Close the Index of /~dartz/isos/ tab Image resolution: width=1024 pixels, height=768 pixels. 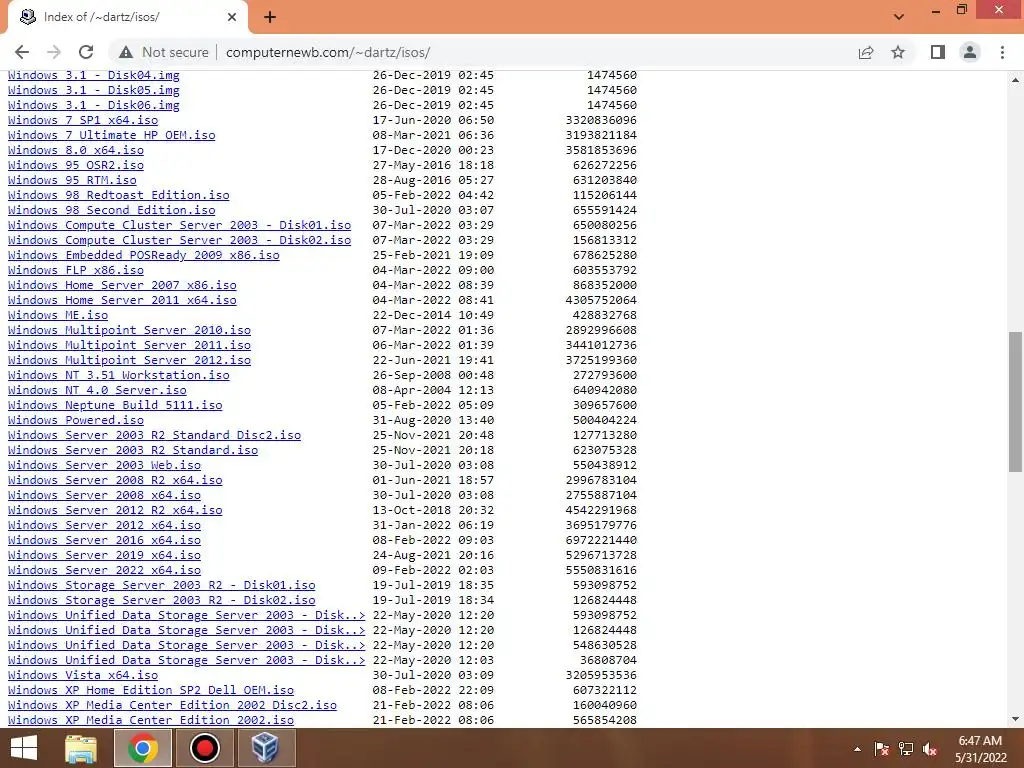232,17
